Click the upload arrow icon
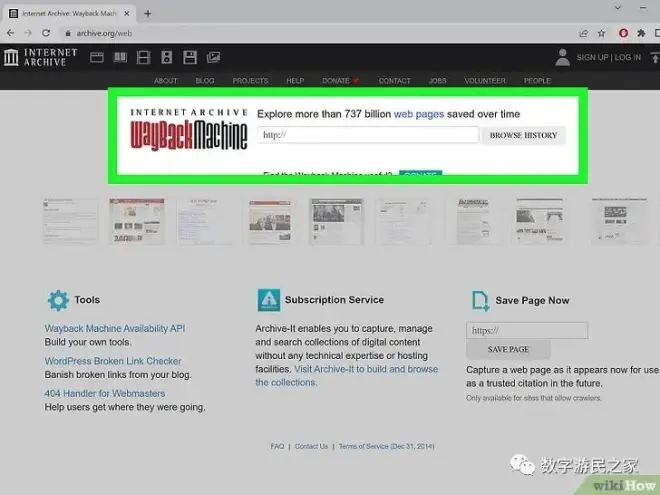The image size is (660, 495). (x=655, y=57)
